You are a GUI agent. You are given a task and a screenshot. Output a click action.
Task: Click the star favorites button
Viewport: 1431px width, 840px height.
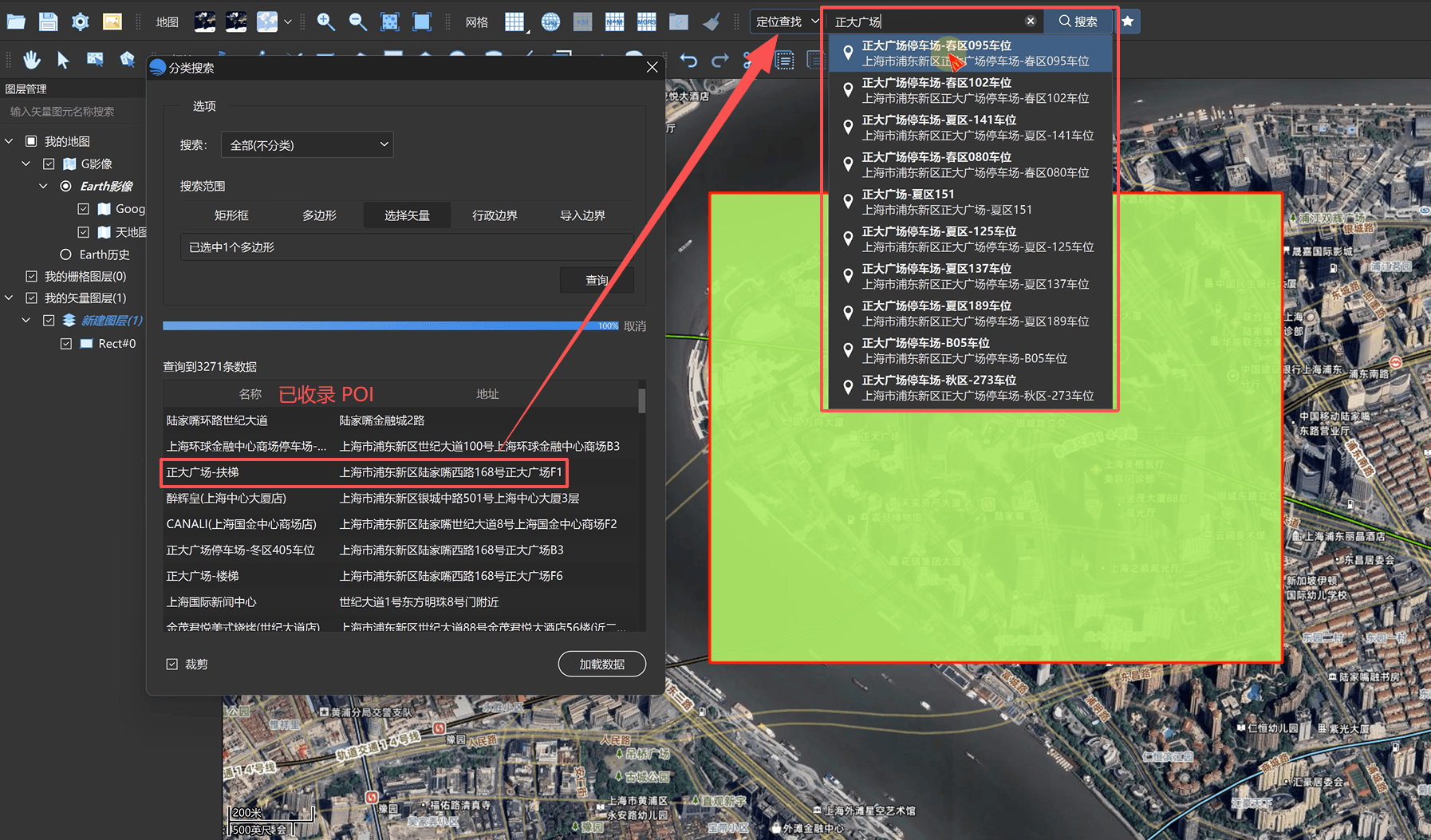(x=1128, y=22)
